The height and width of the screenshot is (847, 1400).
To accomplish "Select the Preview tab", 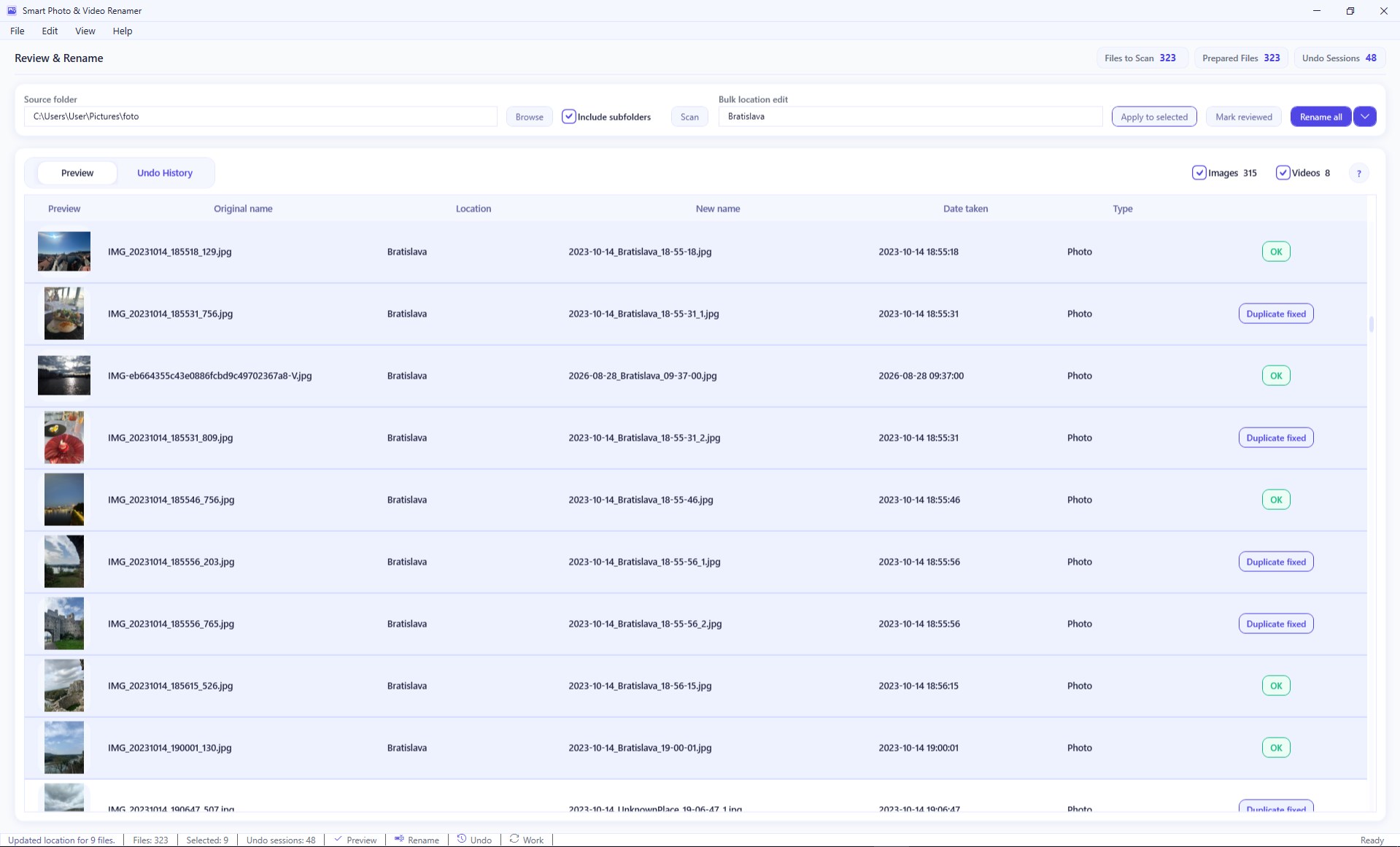I will (x=77, y=173).
